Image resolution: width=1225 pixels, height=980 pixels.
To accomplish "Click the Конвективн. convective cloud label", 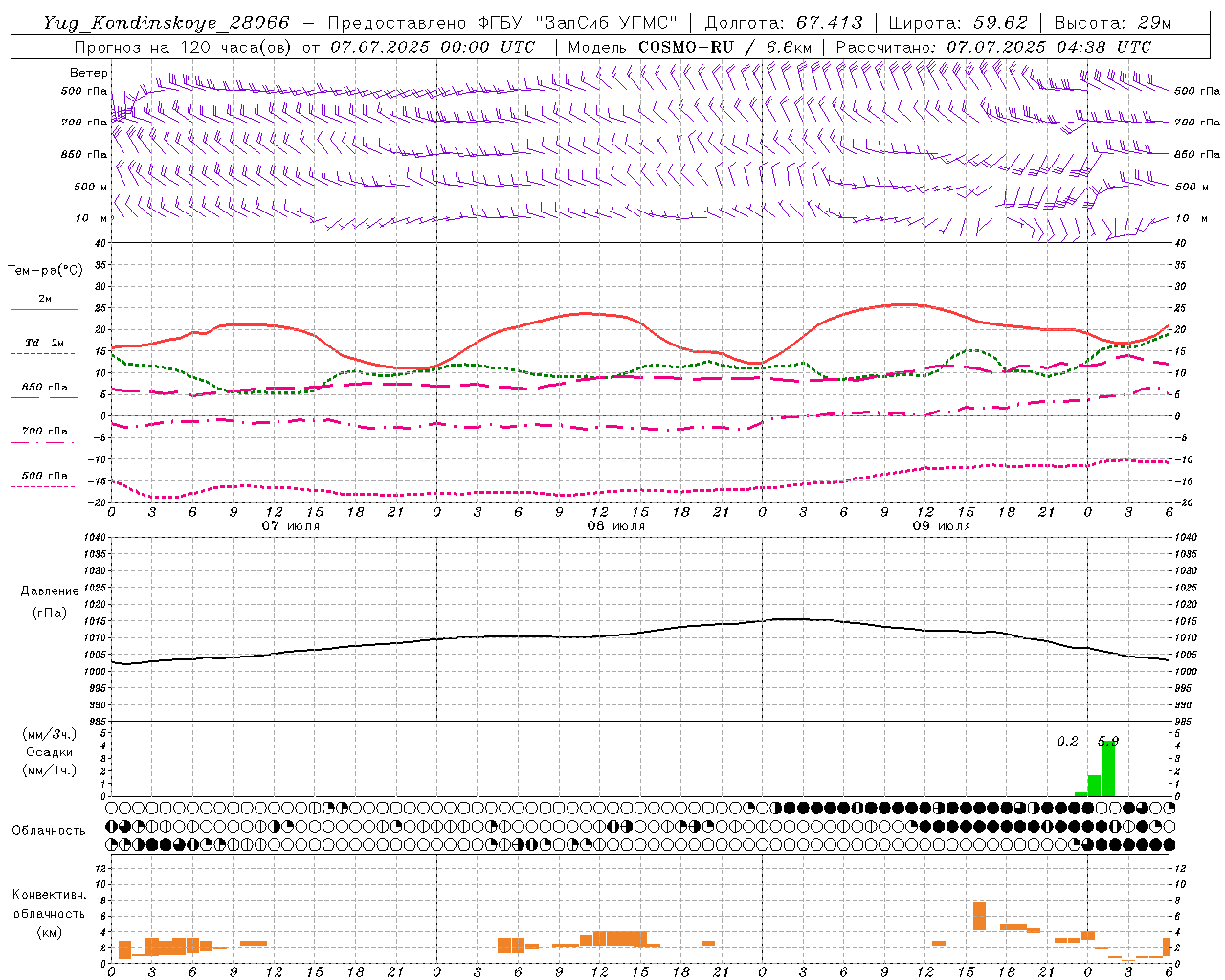I will [49, 895].
